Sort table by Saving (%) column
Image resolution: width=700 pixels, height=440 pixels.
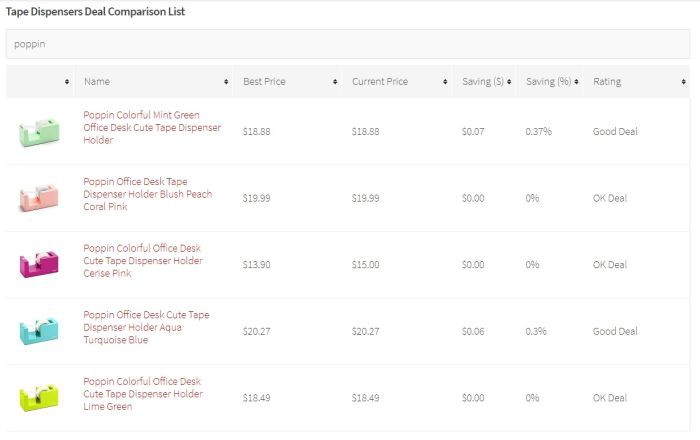(x=551, y=82)
